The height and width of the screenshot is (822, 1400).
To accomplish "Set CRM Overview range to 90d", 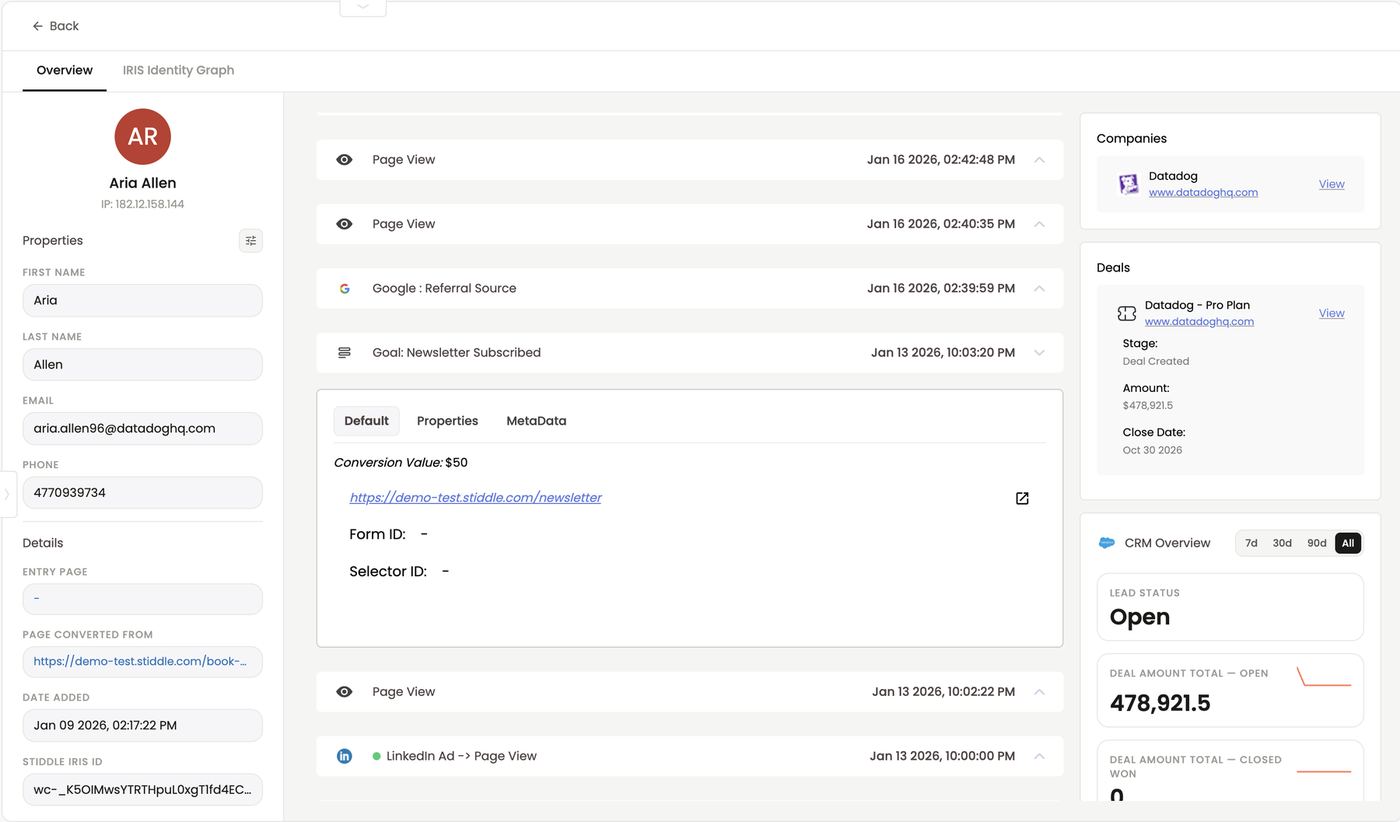I will coord(1317,543).
